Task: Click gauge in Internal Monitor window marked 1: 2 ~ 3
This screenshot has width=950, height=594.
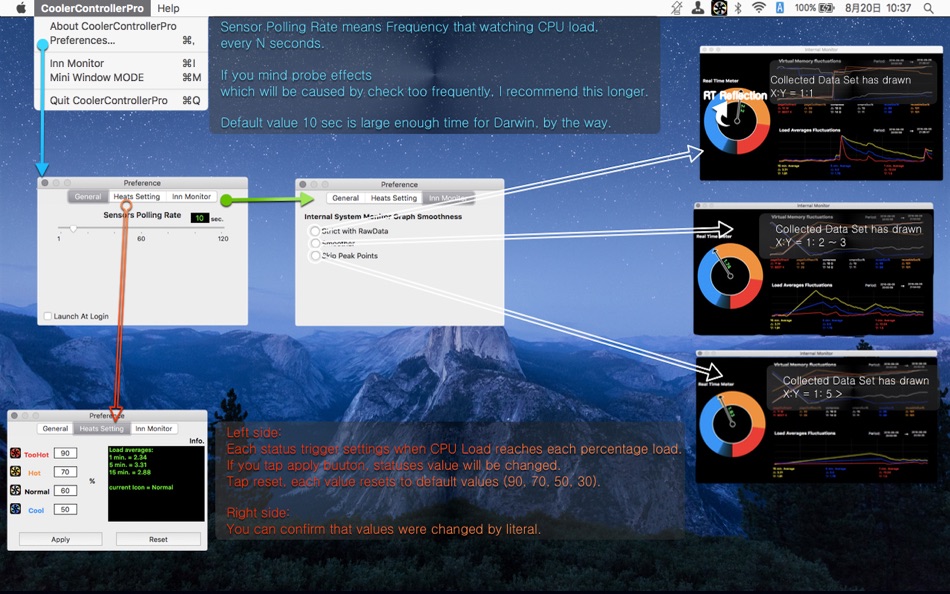Action: 730,276
